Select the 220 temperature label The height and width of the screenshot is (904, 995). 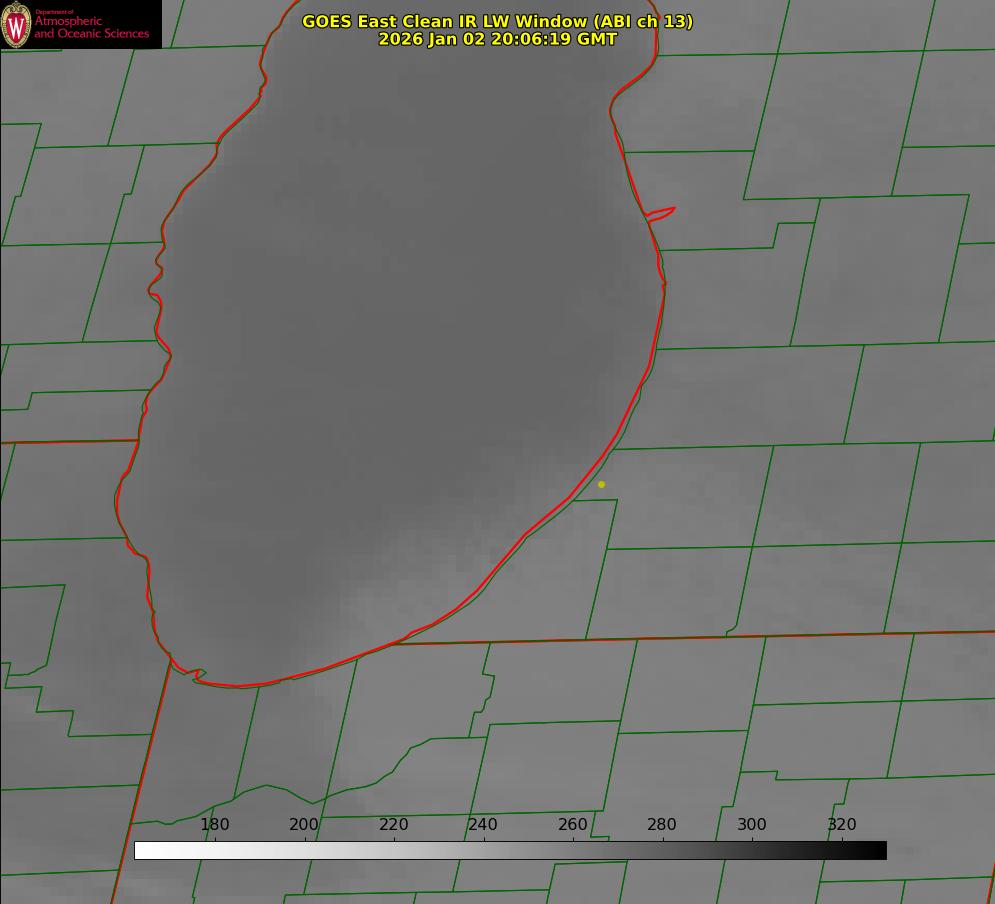[x=393, y=824]
